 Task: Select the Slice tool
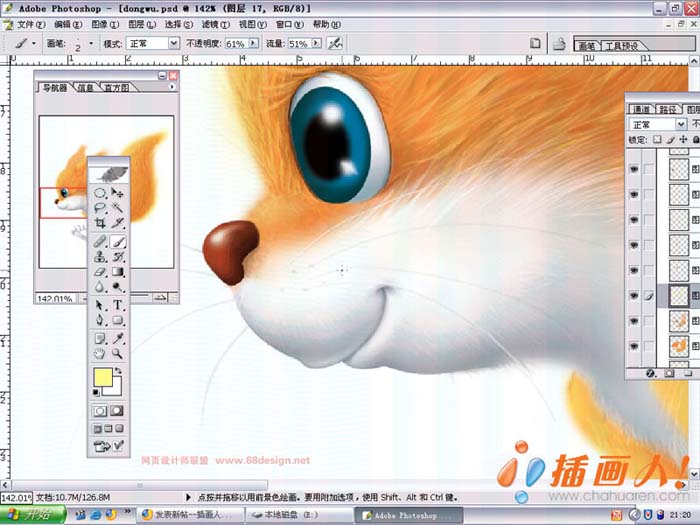tap(117, 222)
